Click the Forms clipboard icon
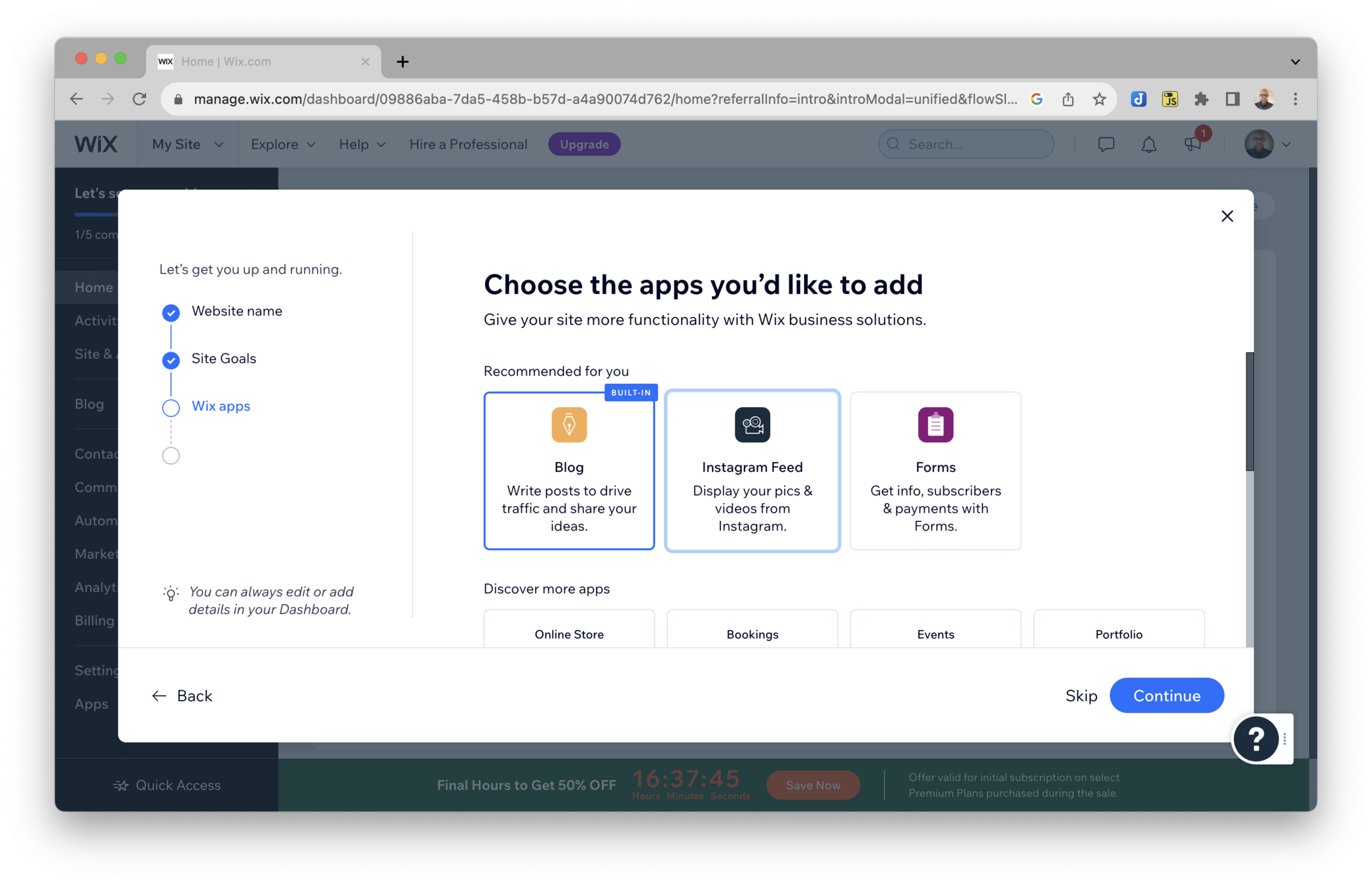The width and height of the screenshot is (1372, 884). [x=935, y=425]
